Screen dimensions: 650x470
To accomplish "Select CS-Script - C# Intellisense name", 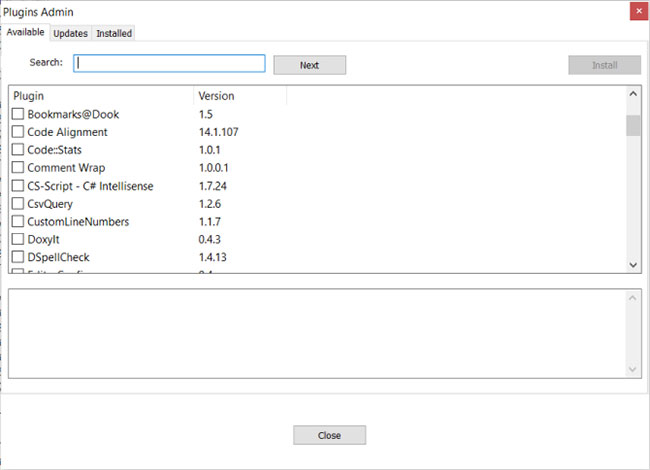I will [90, 186].
